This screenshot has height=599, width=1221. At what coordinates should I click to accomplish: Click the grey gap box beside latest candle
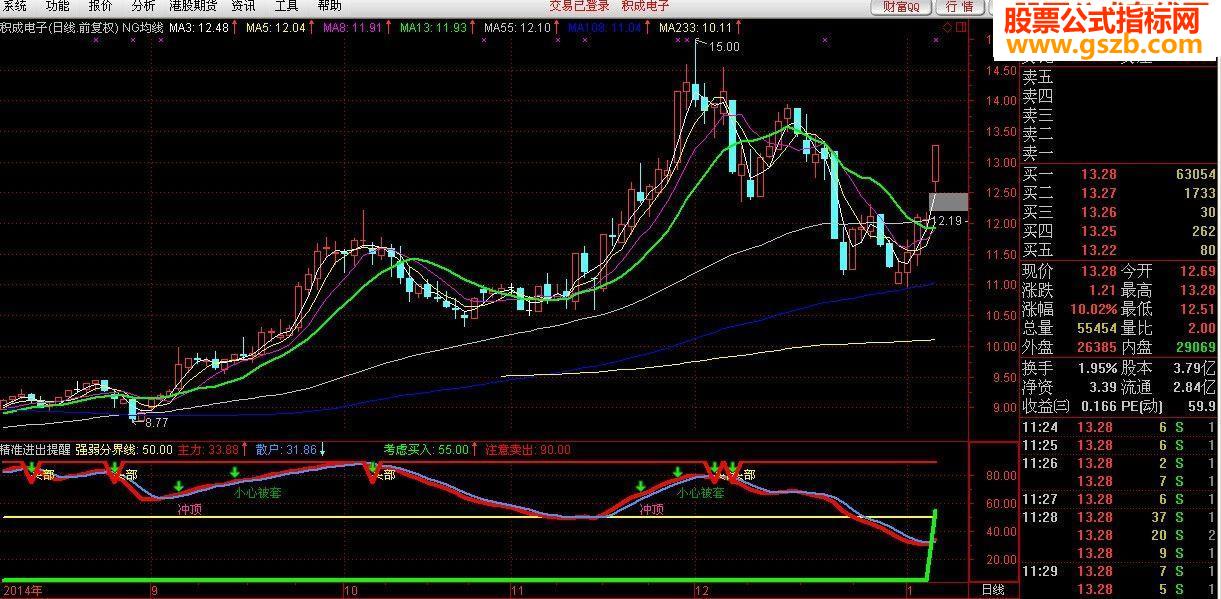click(x=948, y=201)
